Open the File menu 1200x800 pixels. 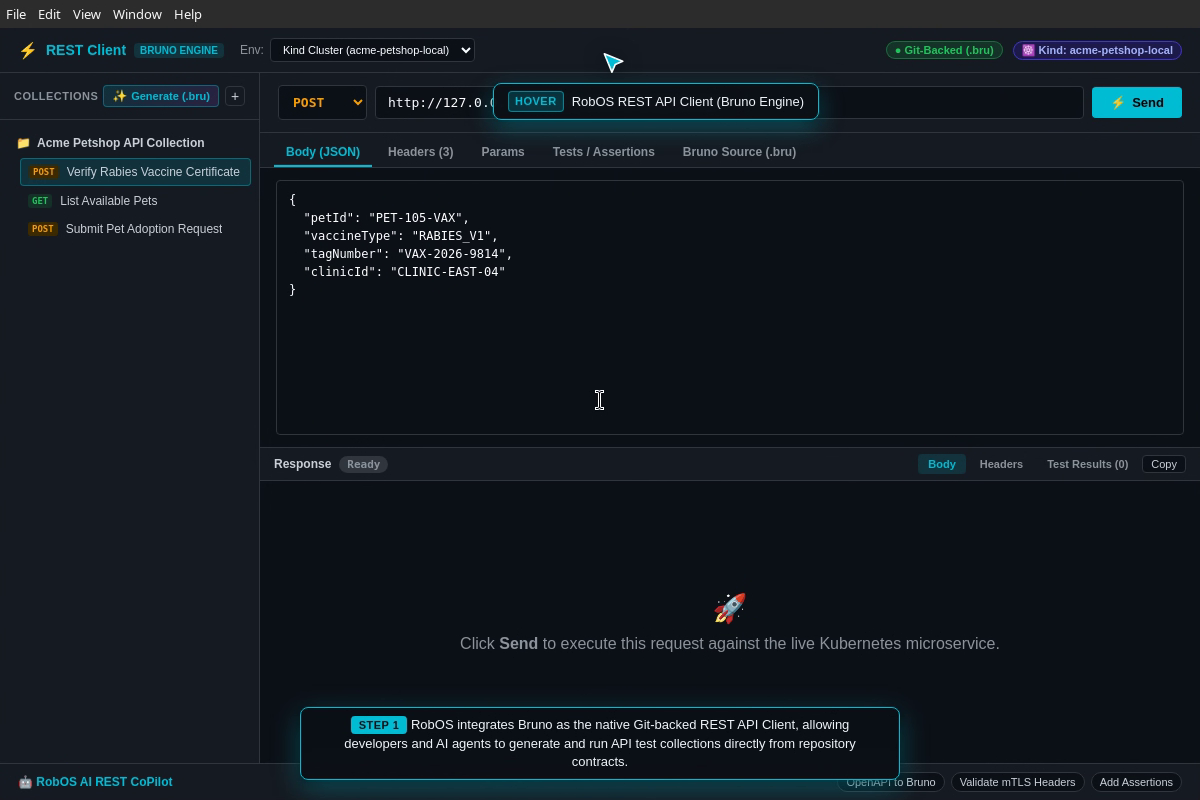(16, 14)
